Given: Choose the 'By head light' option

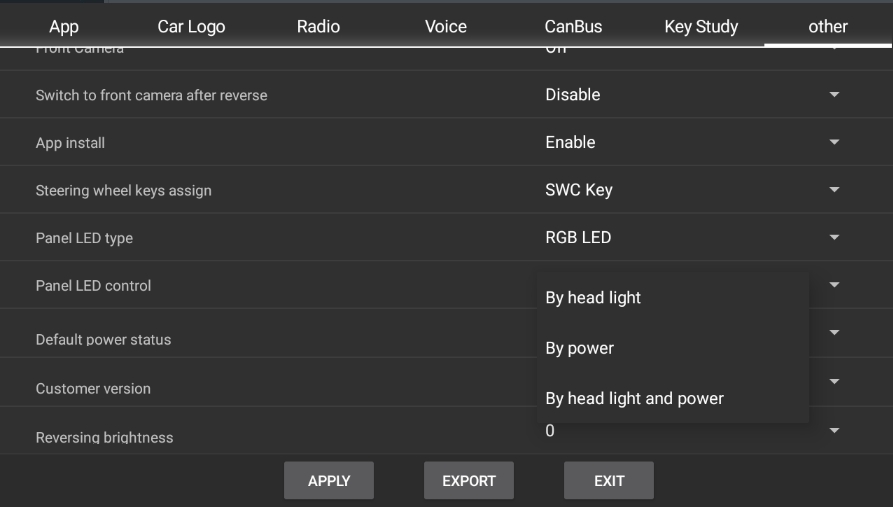Looking at the screenshot, I should pyautogui.click(x=593, y=297).
